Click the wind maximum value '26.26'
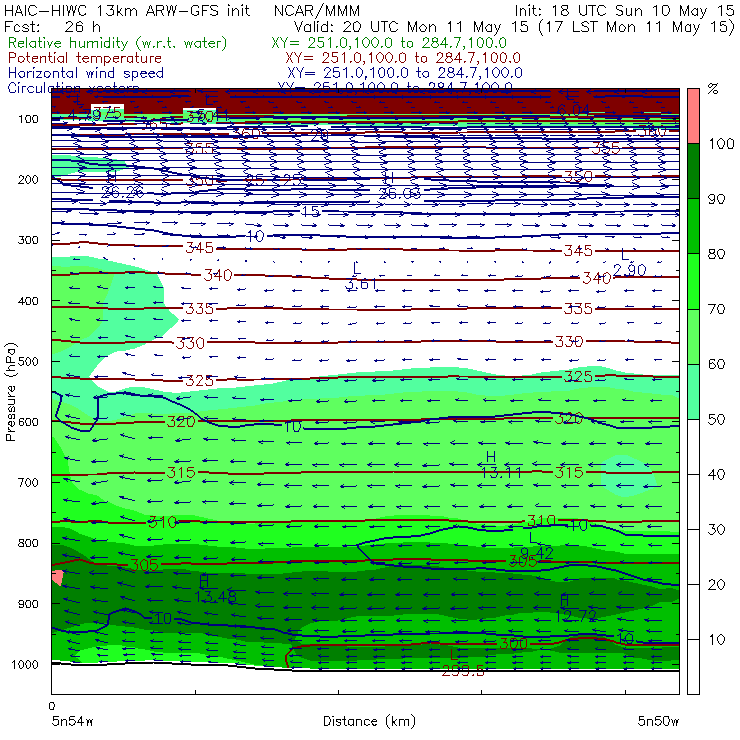 [123, 192]
